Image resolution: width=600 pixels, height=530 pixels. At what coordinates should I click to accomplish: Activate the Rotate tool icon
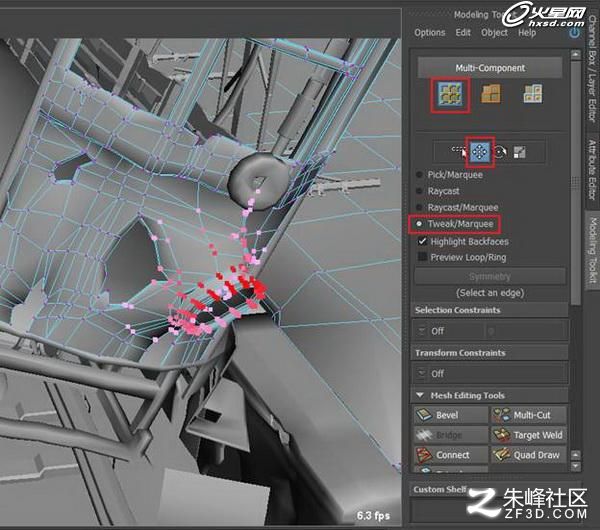(x=500, y=152)
